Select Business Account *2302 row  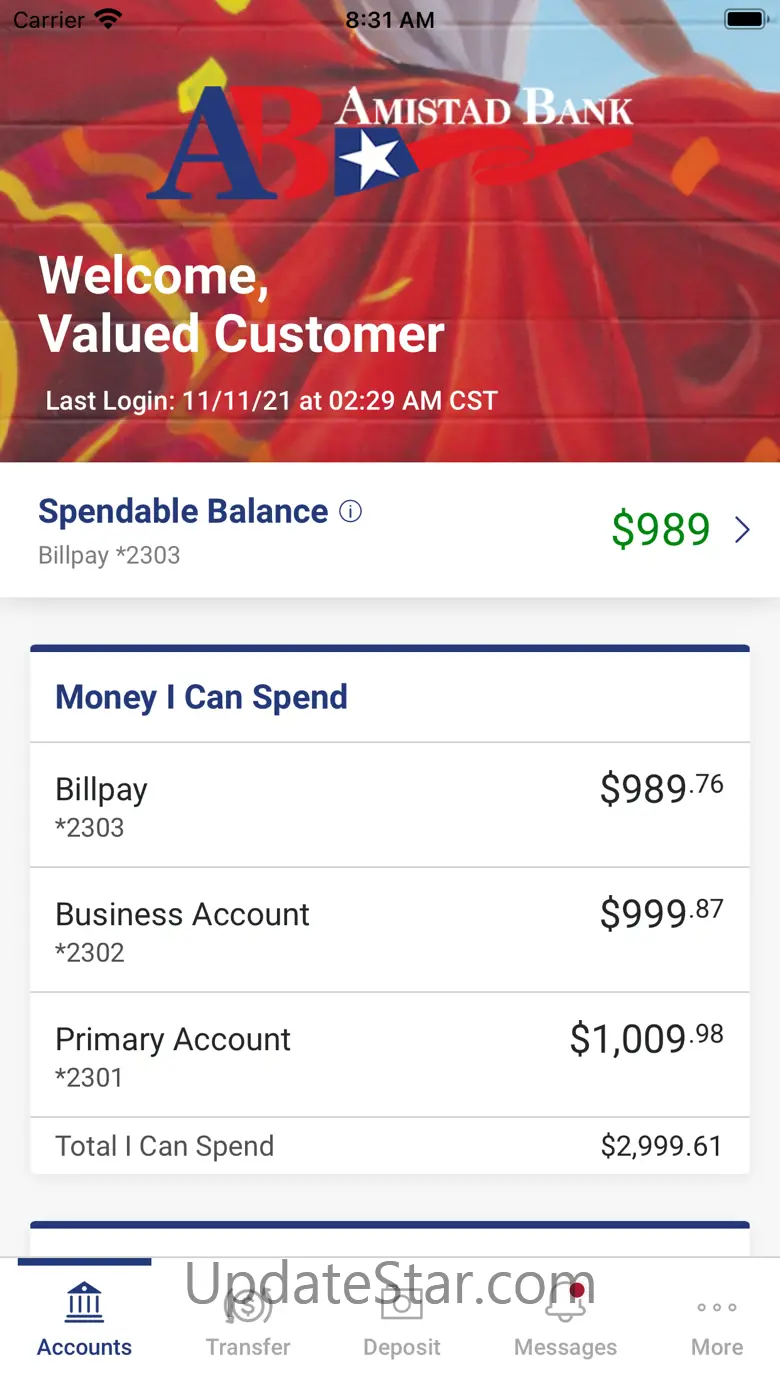click(390, 930)
